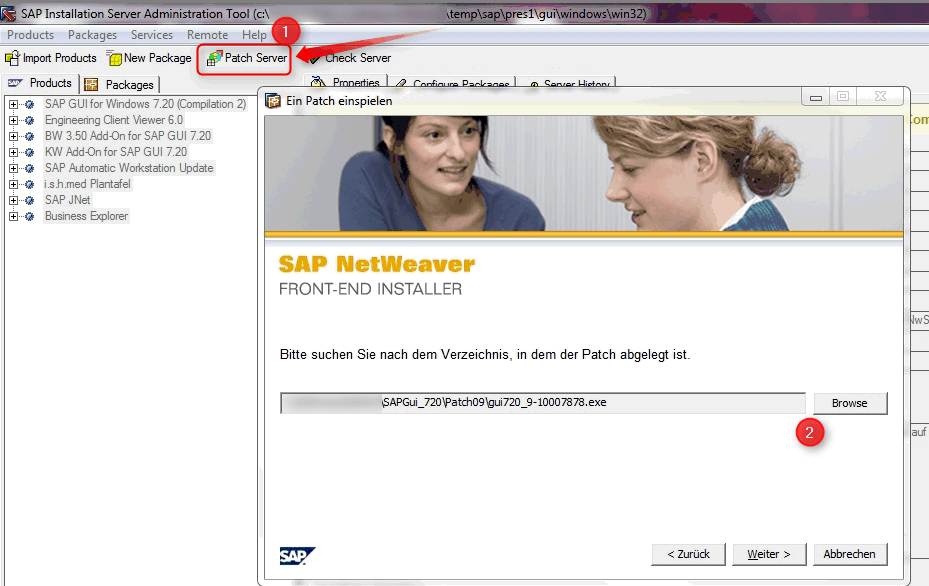Click the Check Server label
Viewport: 929px width, 586px height.
coord(358,58)
